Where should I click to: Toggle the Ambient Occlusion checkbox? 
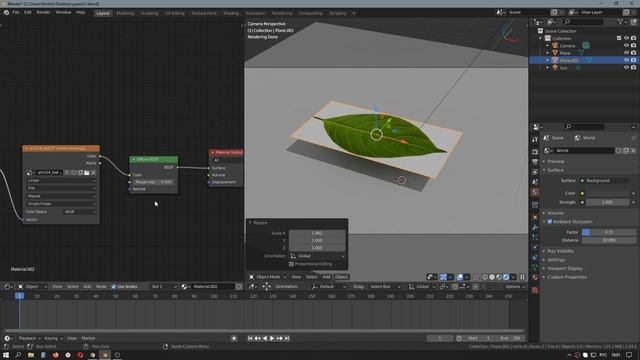coord(549,222)
